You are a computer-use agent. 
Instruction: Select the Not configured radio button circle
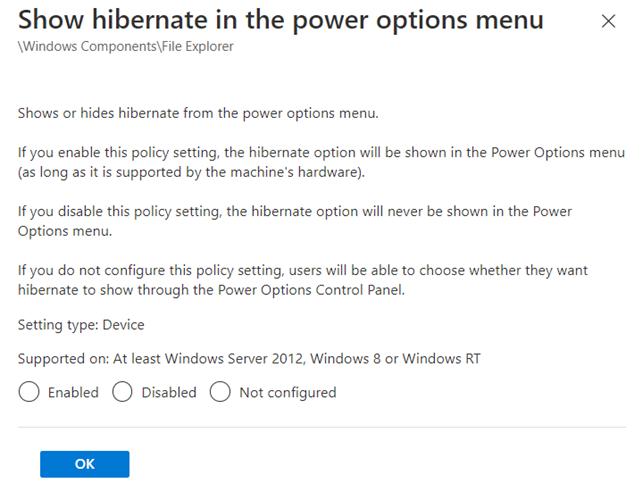[220, 392]
